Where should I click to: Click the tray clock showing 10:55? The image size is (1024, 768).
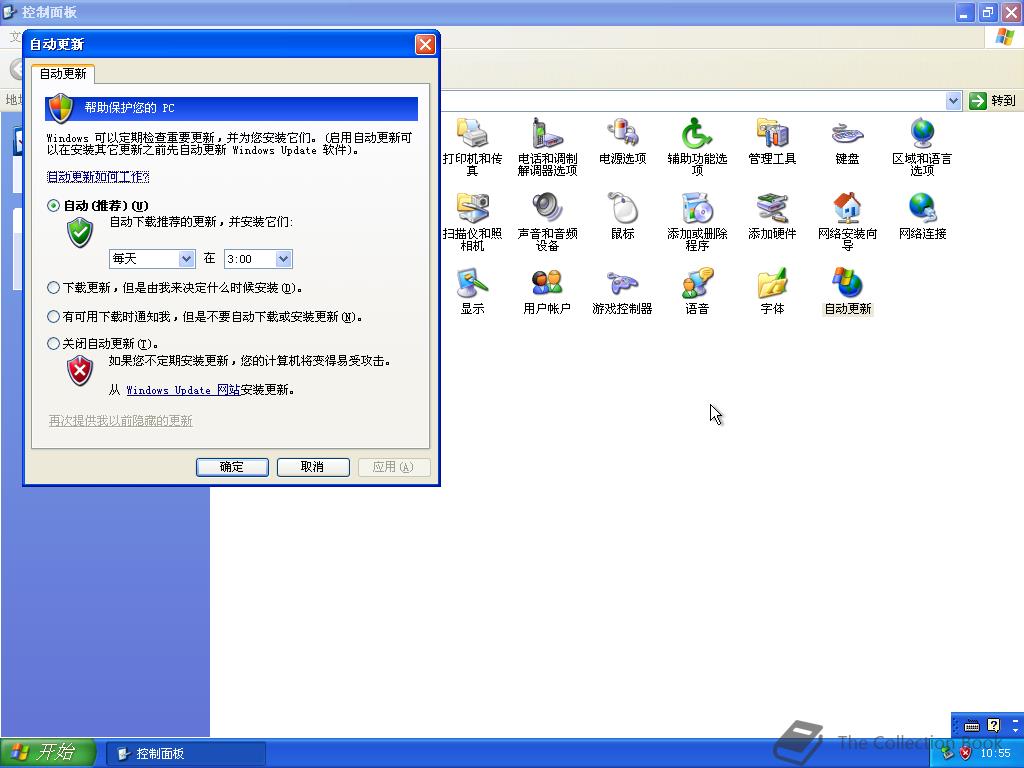pos(995,754)
